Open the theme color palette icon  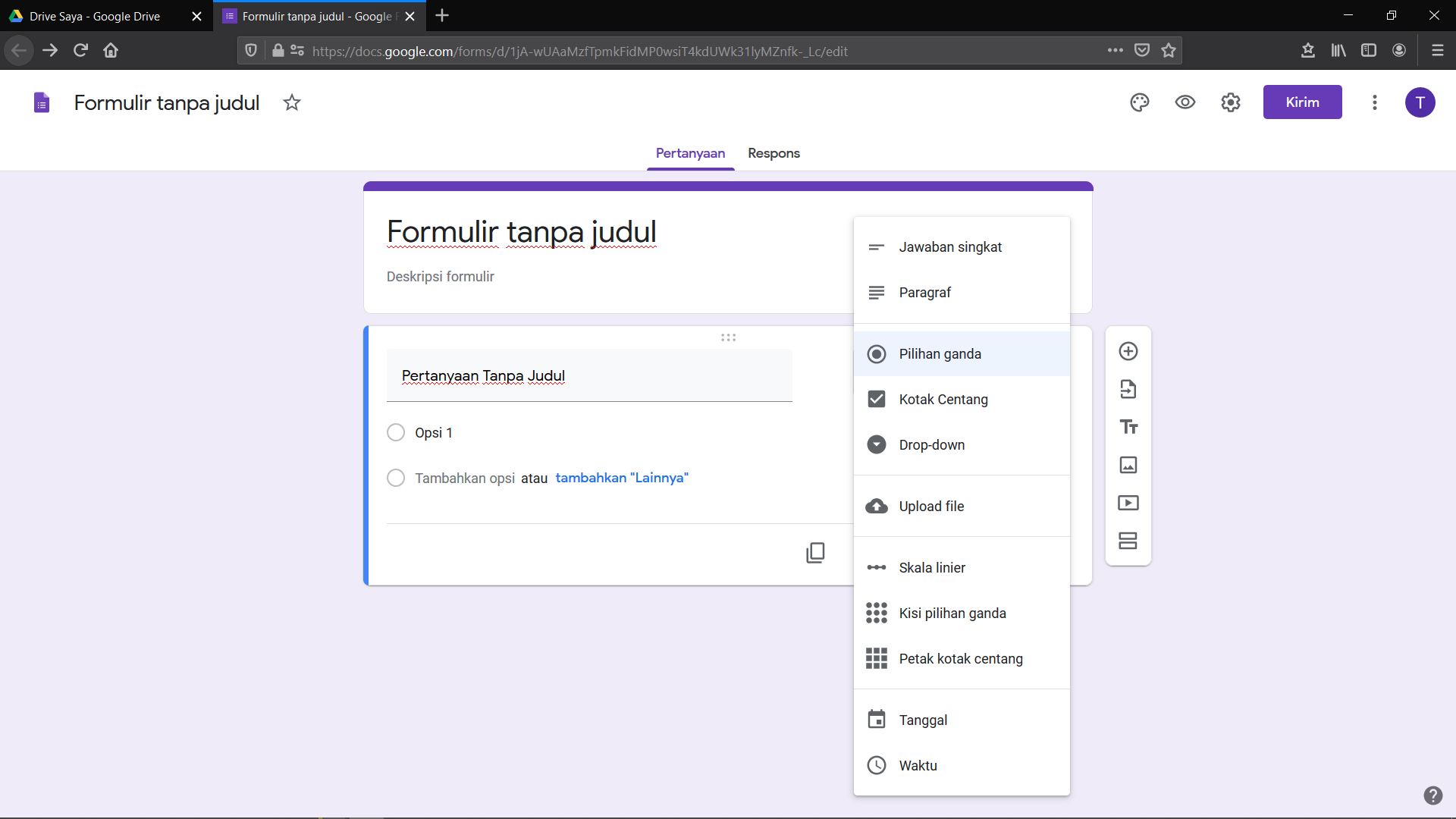1139,102
